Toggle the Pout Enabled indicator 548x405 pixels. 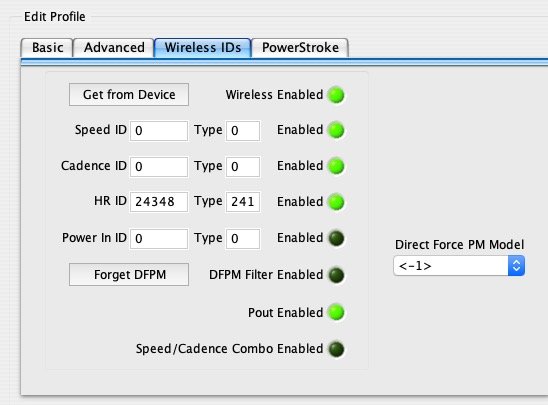pyautogui.click(x=336, y=312)
